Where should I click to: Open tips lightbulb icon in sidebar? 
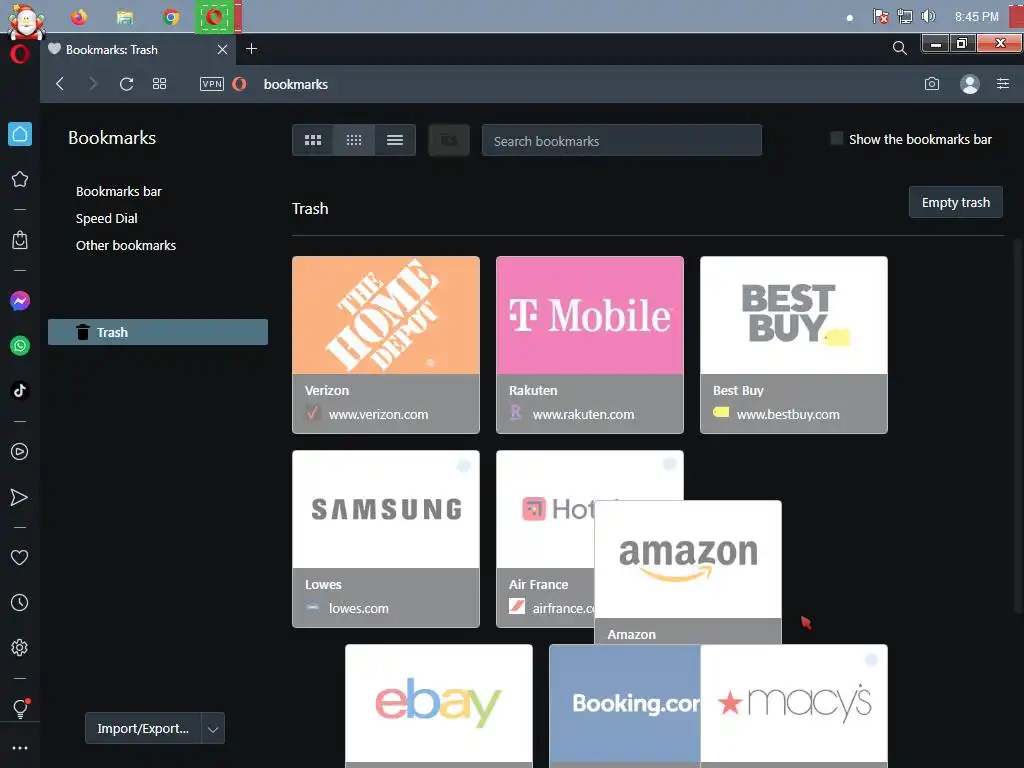(x=20, y=709)
